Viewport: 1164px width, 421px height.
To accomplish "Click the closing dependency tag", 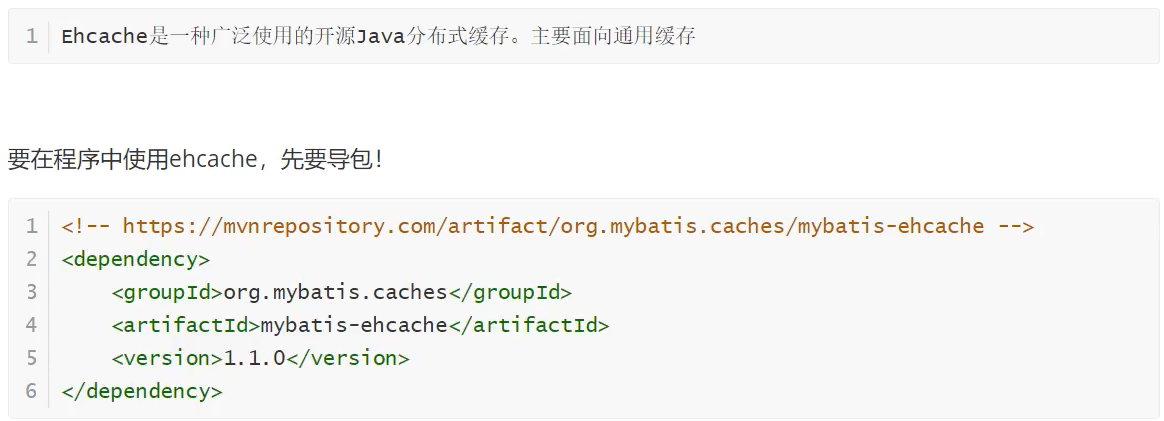I will point(142,391).
